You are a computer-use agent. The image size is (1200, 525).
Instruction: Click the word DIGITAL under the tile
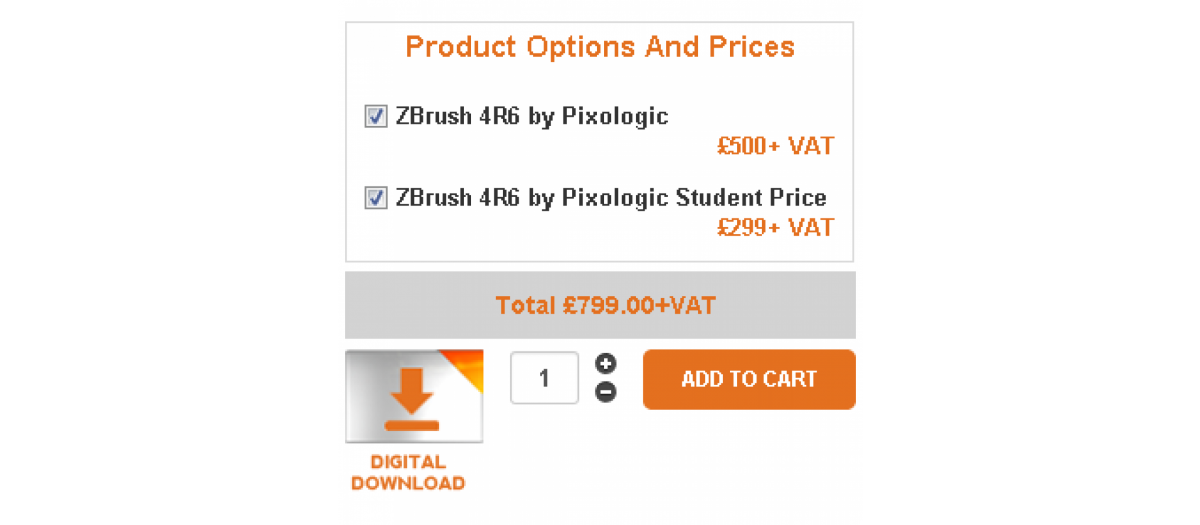[408, 462]
